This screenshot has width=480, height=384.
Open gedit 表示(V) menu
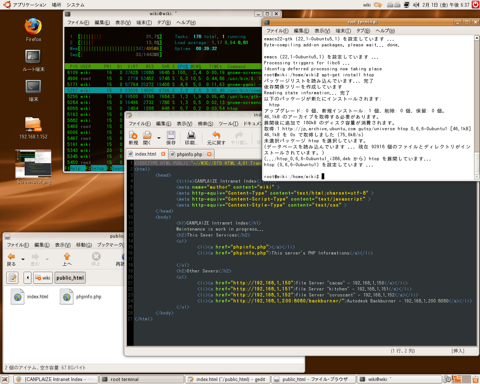[184, 124]
